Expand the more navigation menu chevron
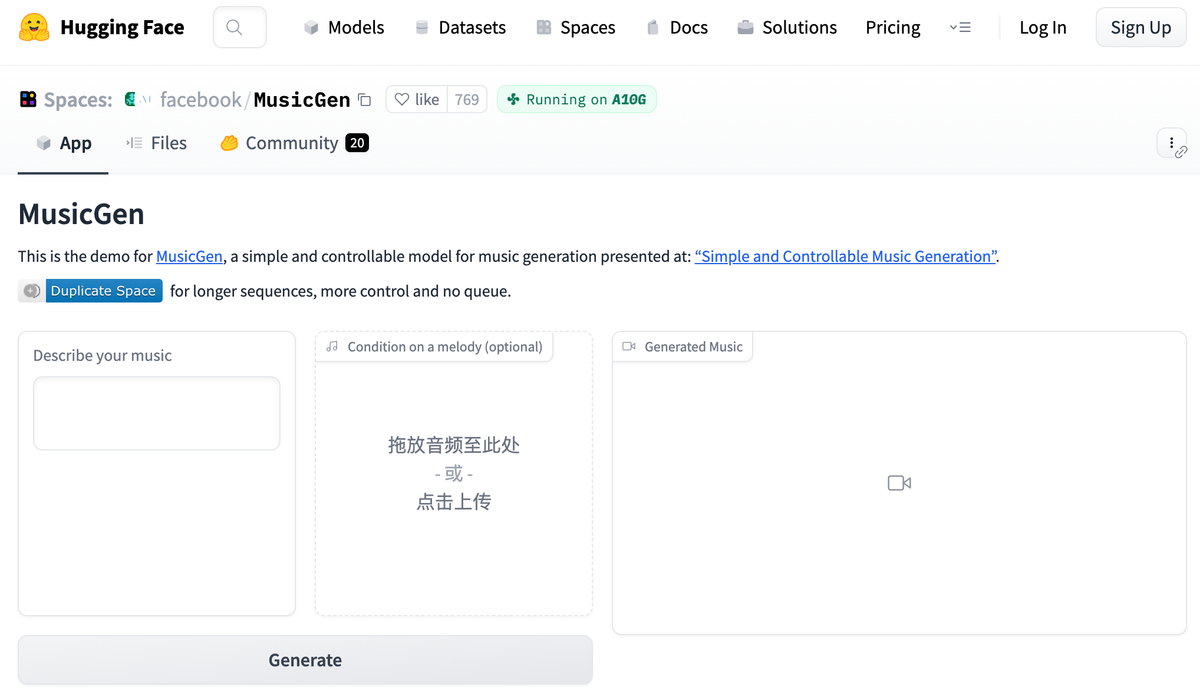Screen dimensions: 1200x697 [960, 27]
